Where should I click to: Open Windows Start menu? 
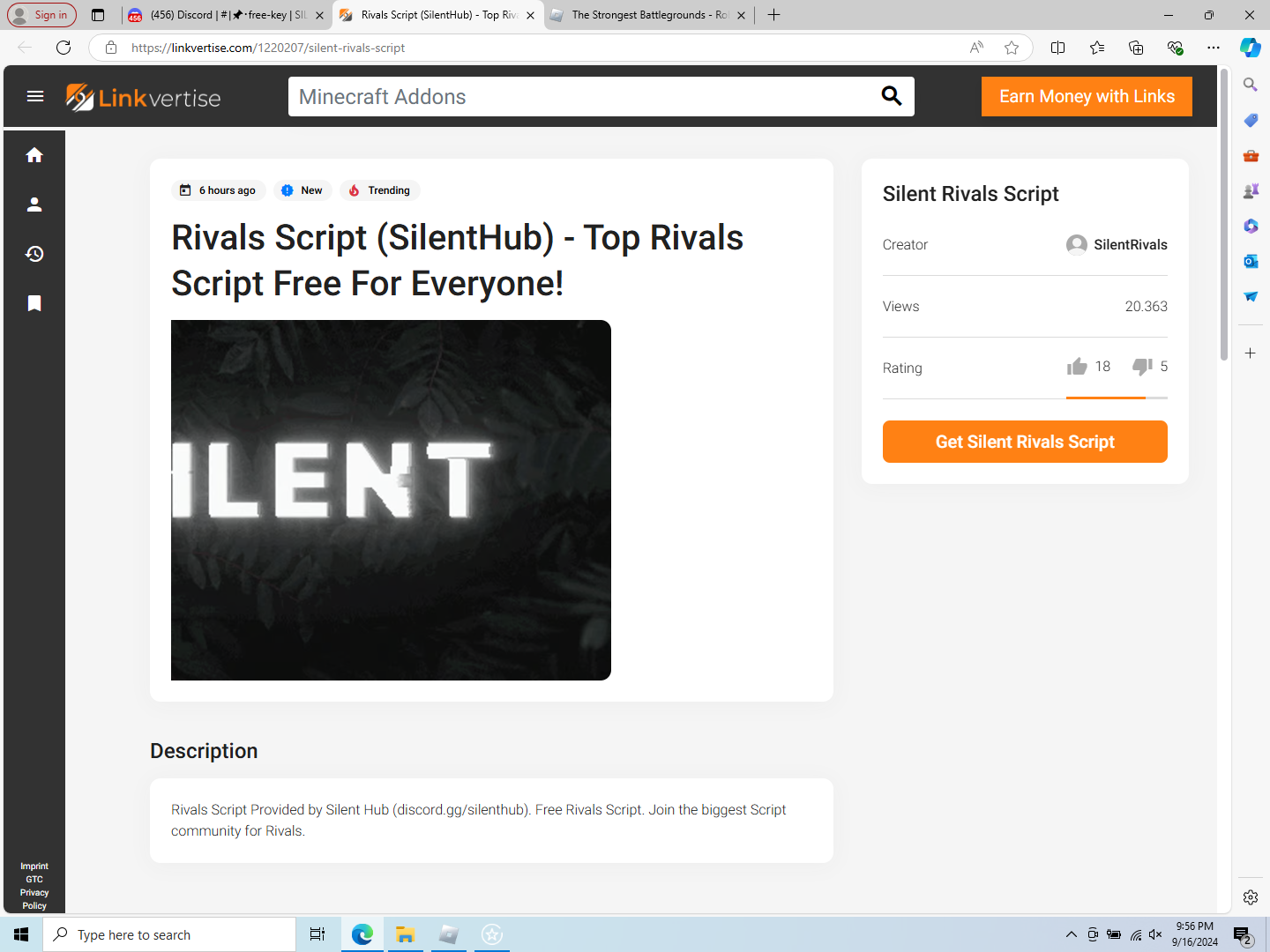pyautogui.click(x=21, y=934)
